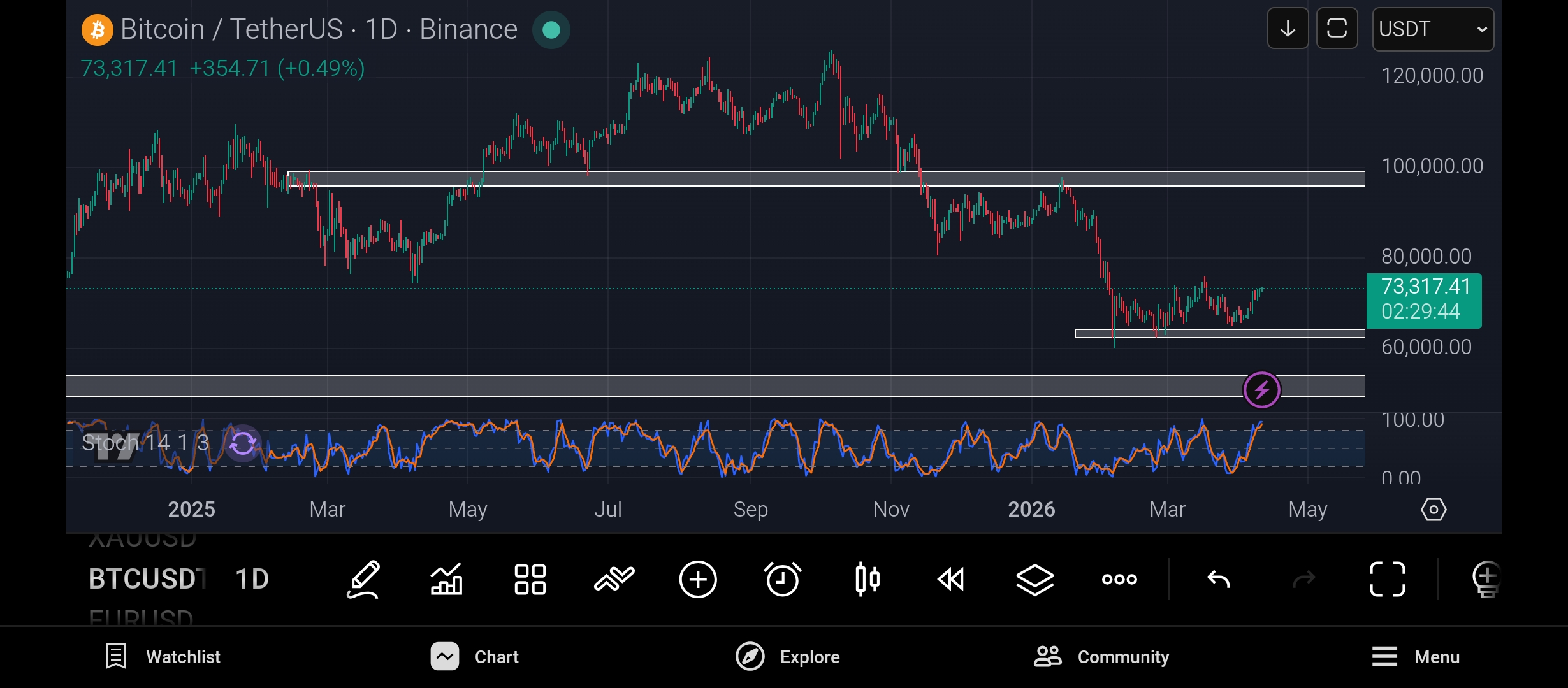Click the purple lightning event marker

(x=1261, y=389)
